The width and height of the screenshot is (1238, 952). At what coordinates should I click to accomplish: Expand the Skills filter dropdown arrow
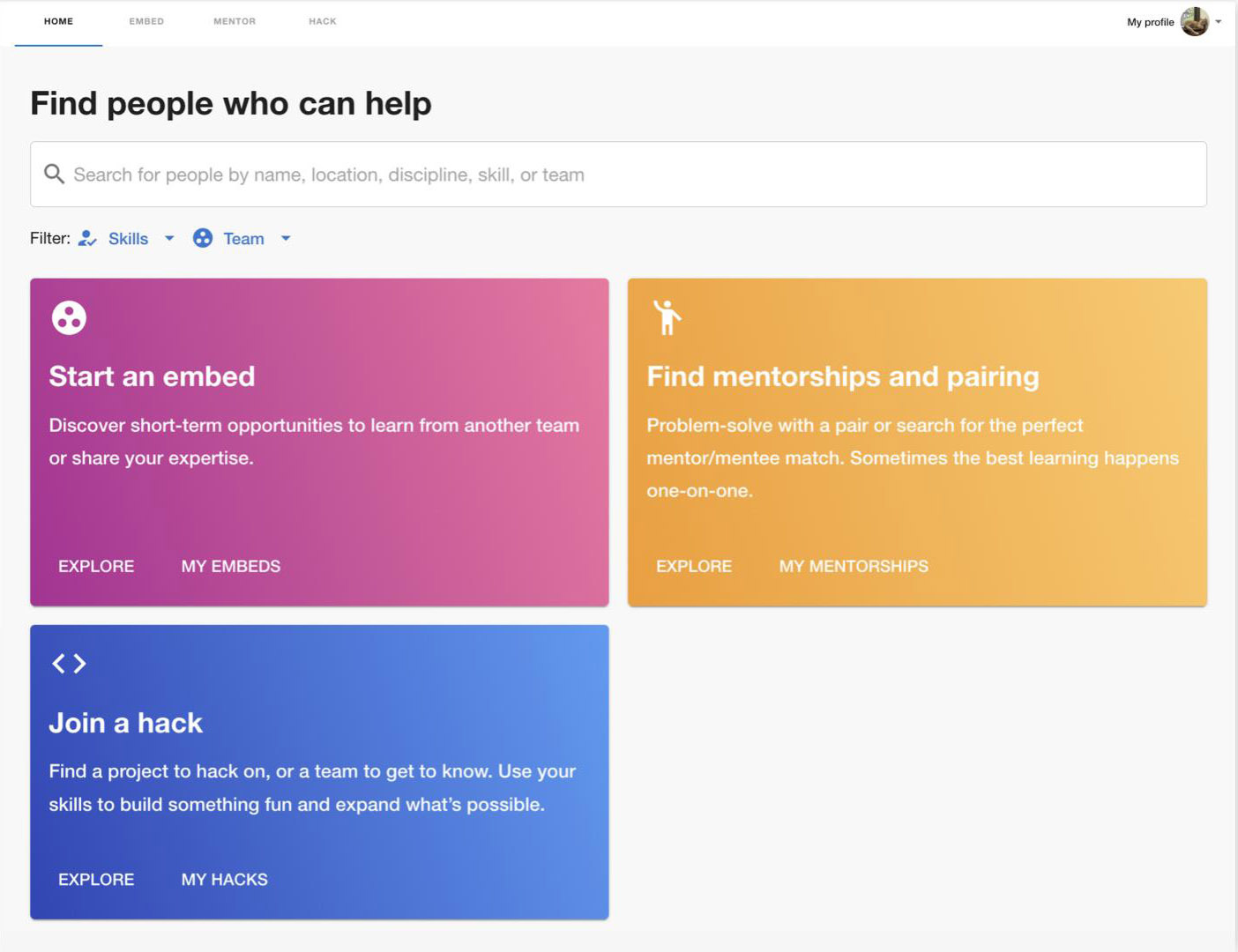pyautogui.click(x=169, y=238)
